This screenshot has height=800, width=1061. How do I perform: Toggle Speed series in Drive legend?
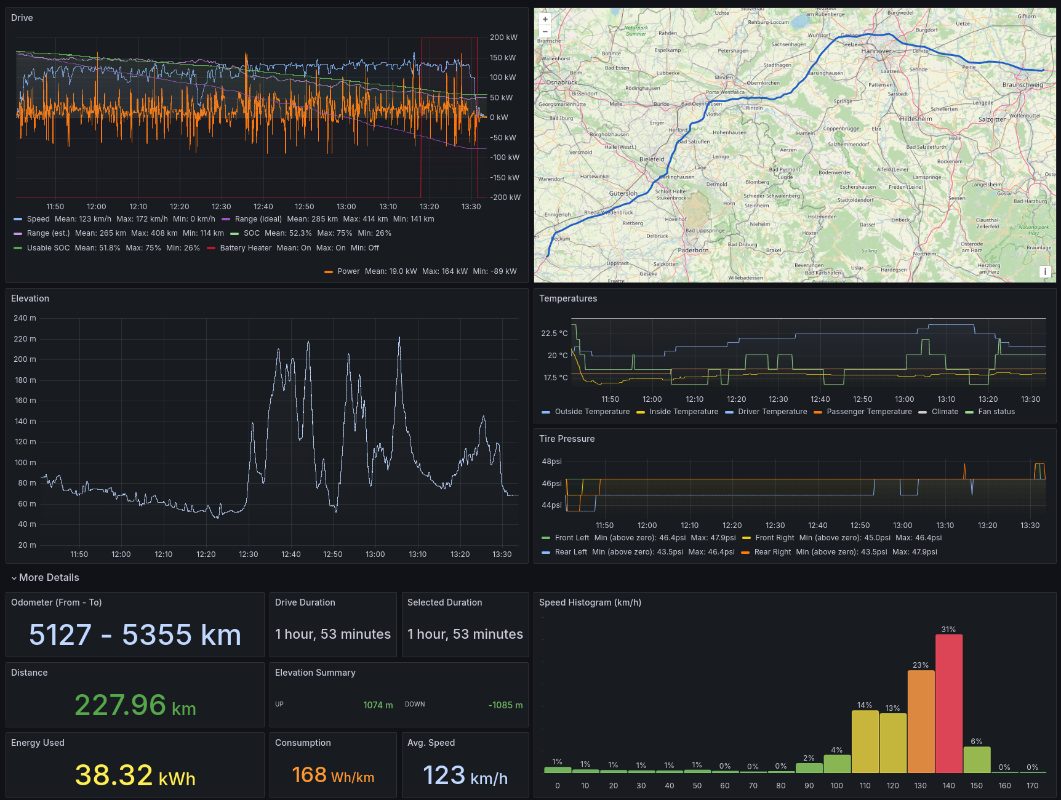point(37,218)
